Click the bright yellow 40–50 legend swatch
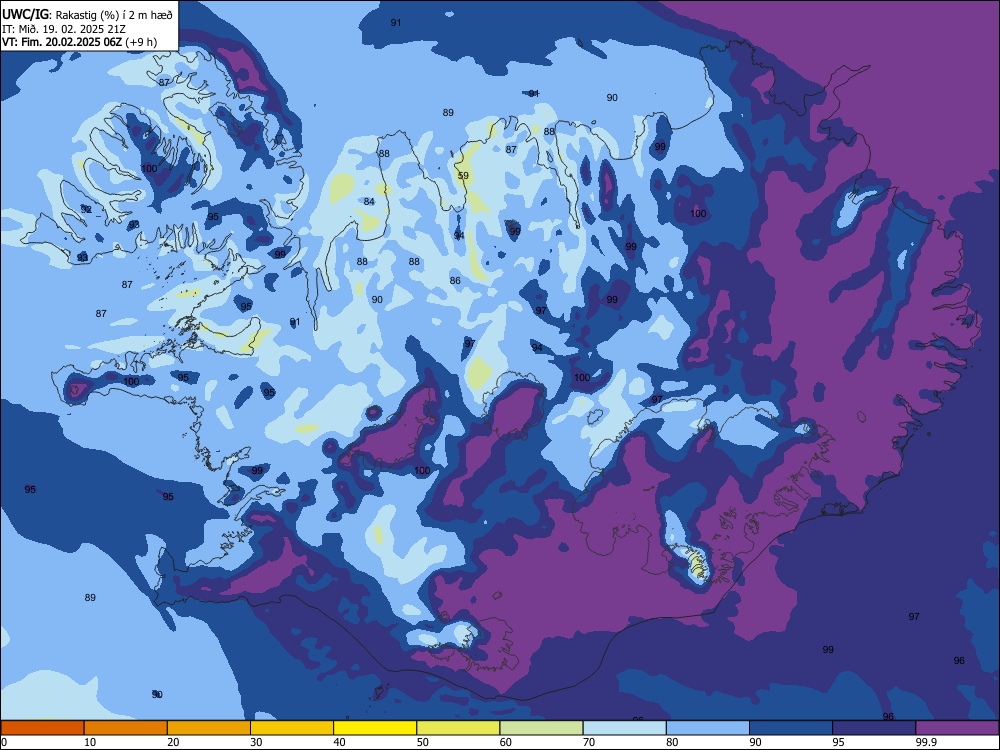This screenshot has height=750, width=1000. point(375,728)
